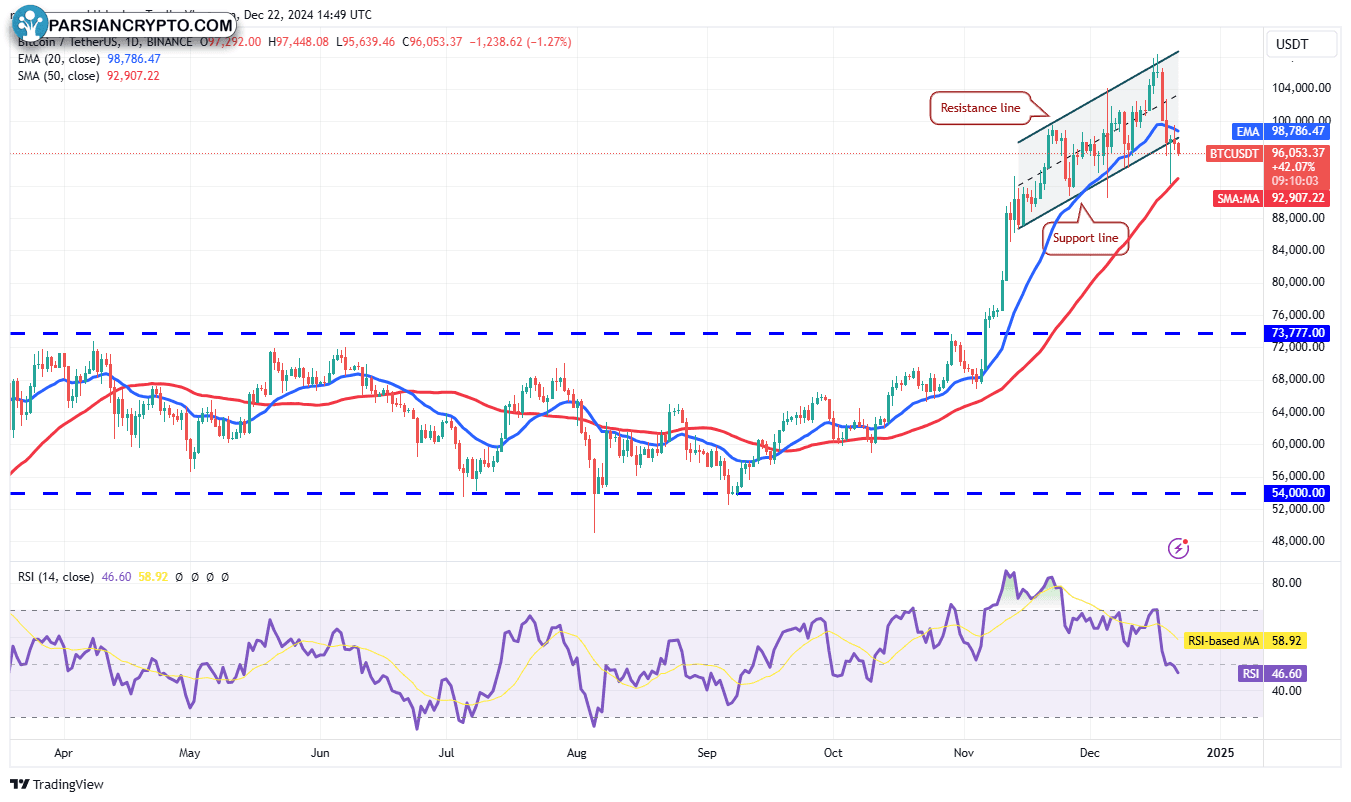Select the RSI (14, close) legend entry
The image size is (1351, 802).
pos(56,577)
